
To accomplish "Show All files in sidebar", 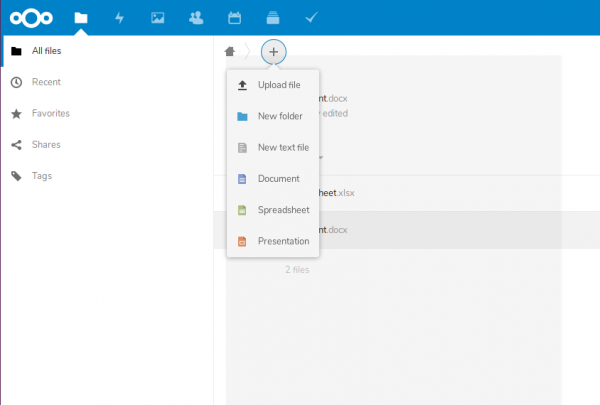I will point(50,50).
